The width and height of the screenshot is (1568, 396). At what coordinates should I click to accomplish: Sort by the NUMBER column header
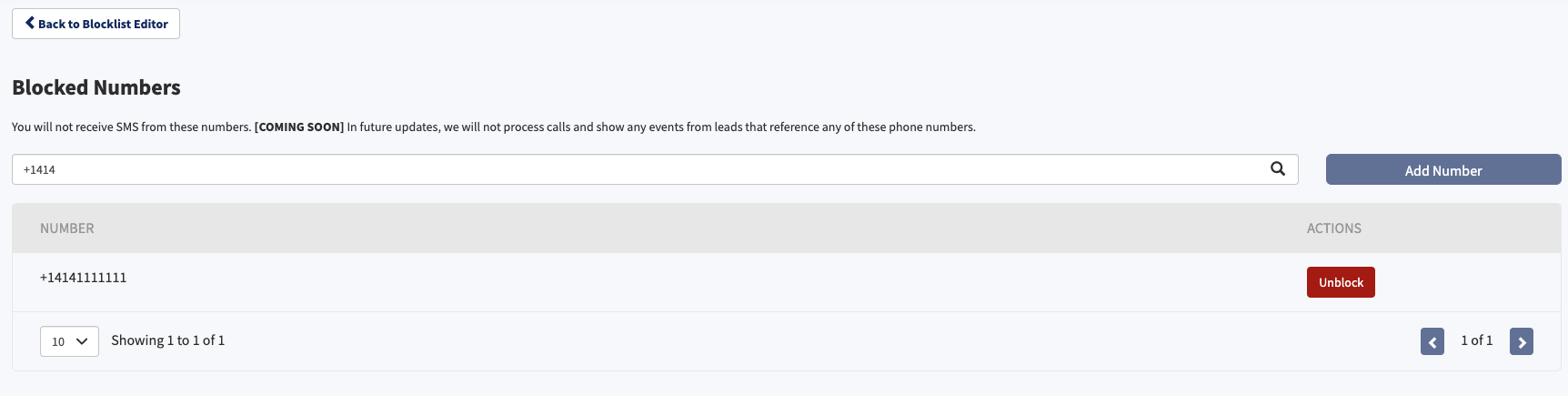pos(67,228)
